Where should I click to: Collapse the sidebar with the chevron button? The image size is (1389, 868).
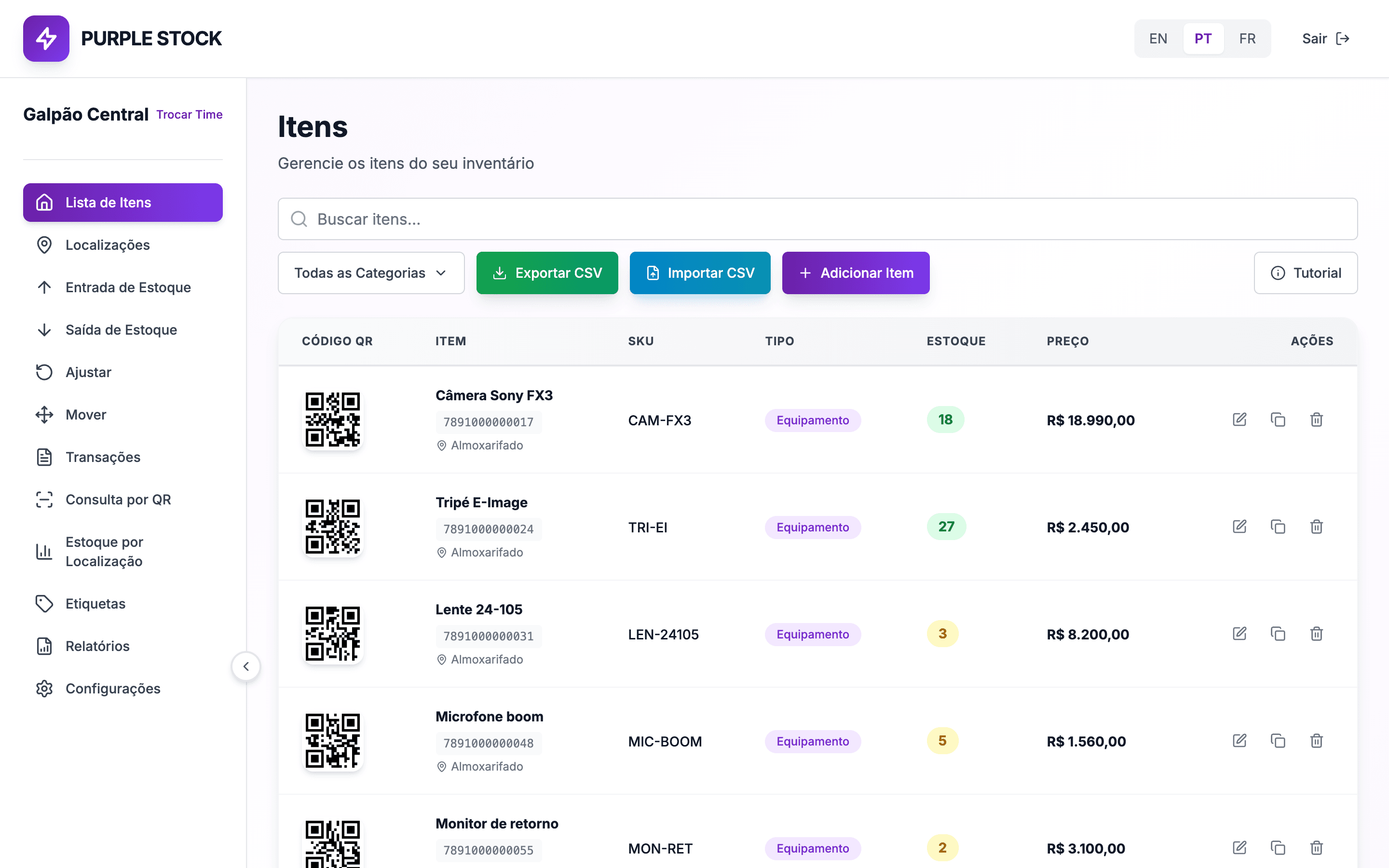[245, 666]
